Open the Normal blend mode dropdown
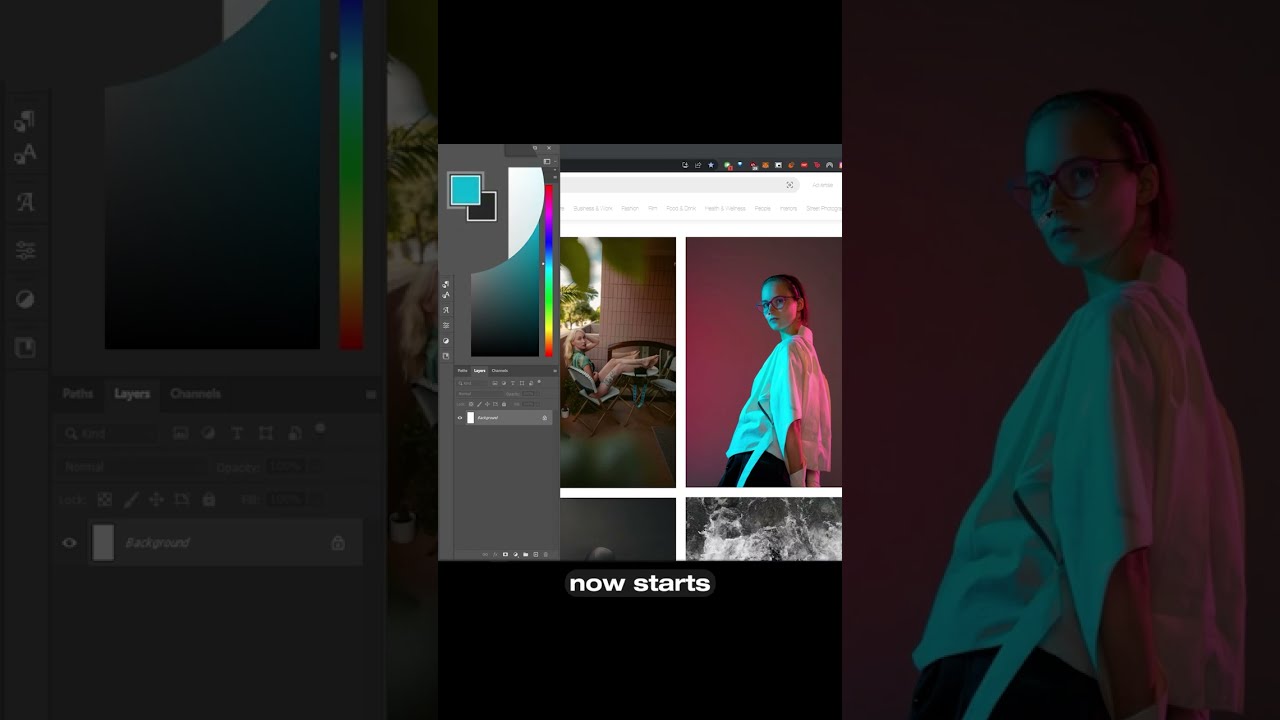The width and height of the screenshot is (1280, 720). click(479, 394)
